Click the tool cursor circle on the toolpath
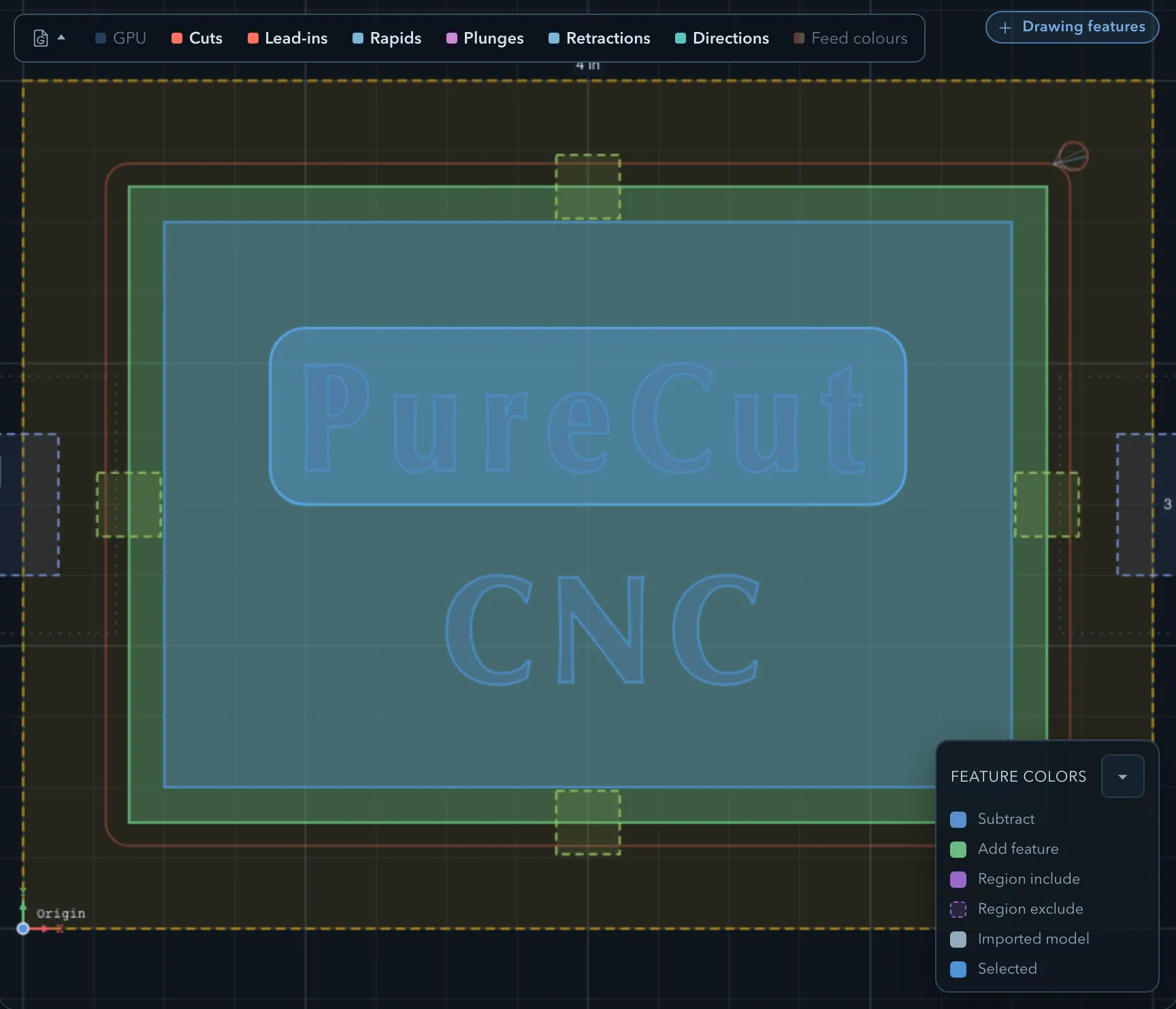The height and width of the screenshot is (1009, 1176). click(x=1074, y=157)
